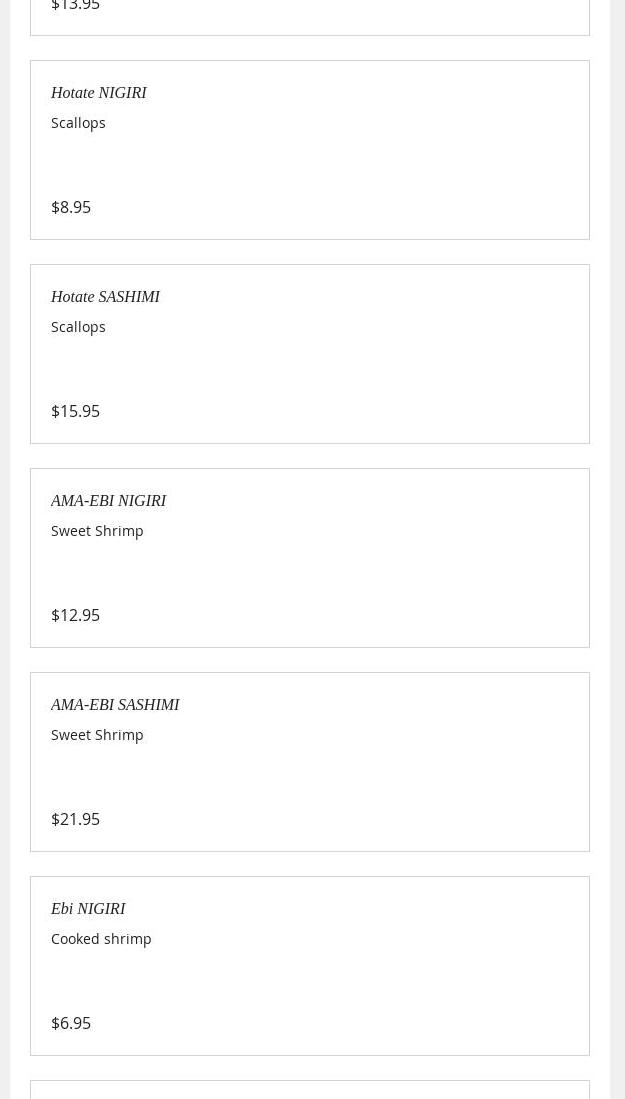625x1099 pixels.
Task: Click the Cooked shrimp description
Action: tap(101, 939)
